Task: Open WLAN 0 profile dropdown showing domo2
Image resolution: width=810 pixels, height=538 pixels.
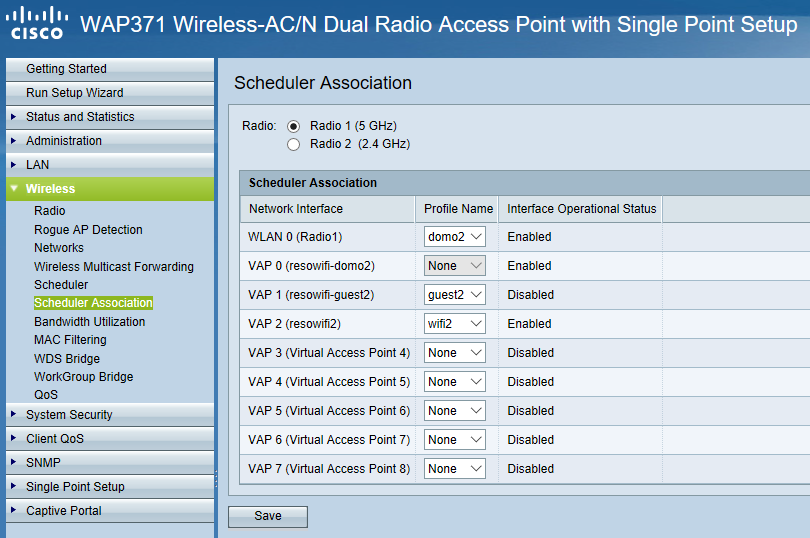Action: pyautogui.click(x=455, y=237)
